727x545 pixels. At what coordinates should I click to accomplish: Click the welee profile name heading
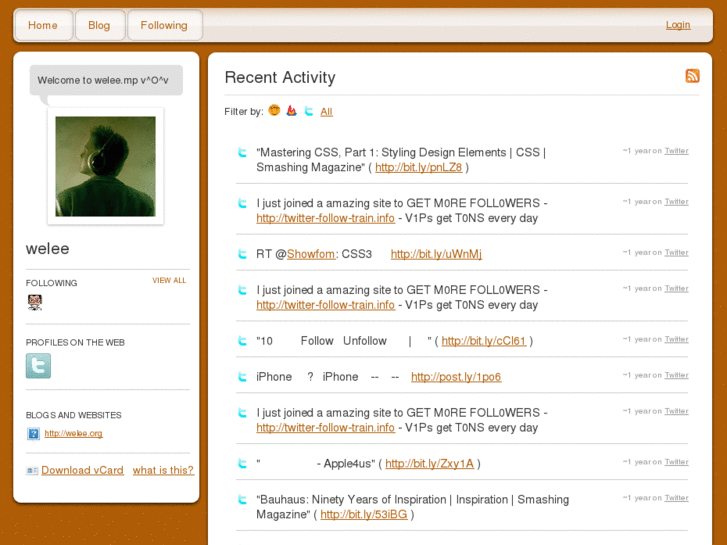48,249
